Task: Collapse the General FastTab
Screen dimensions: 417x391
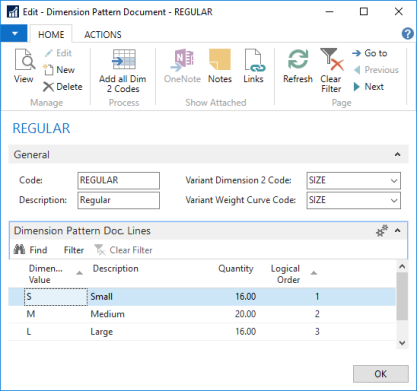Action: (x=397, y=154)
